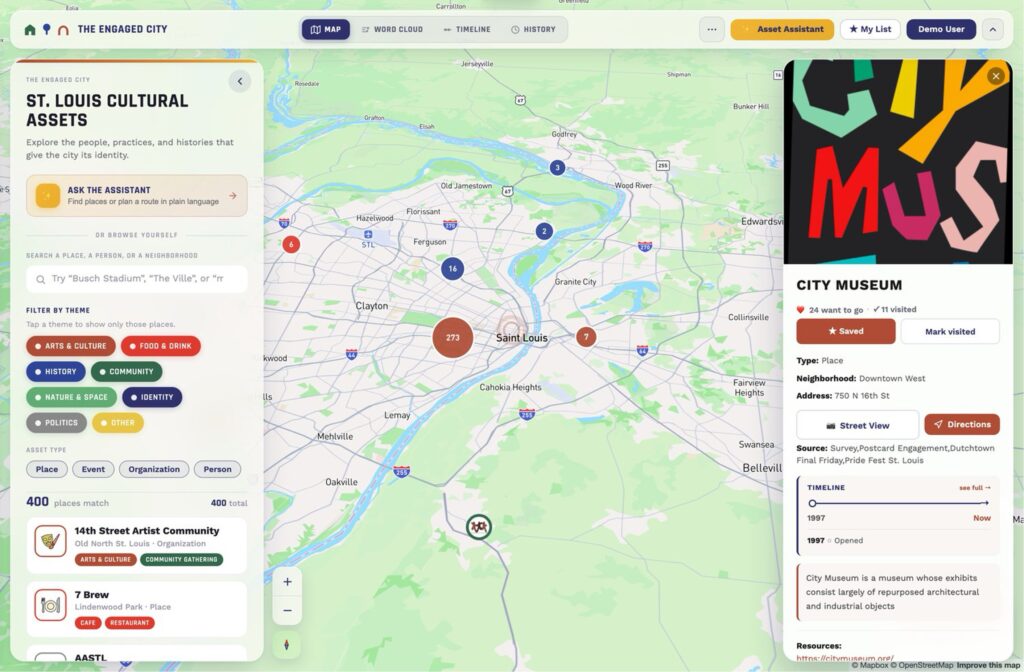This screenshot has width=1024, height=672.
Task: Click the 7 cluster marker near Saint Louis
Action: point(586,337)
